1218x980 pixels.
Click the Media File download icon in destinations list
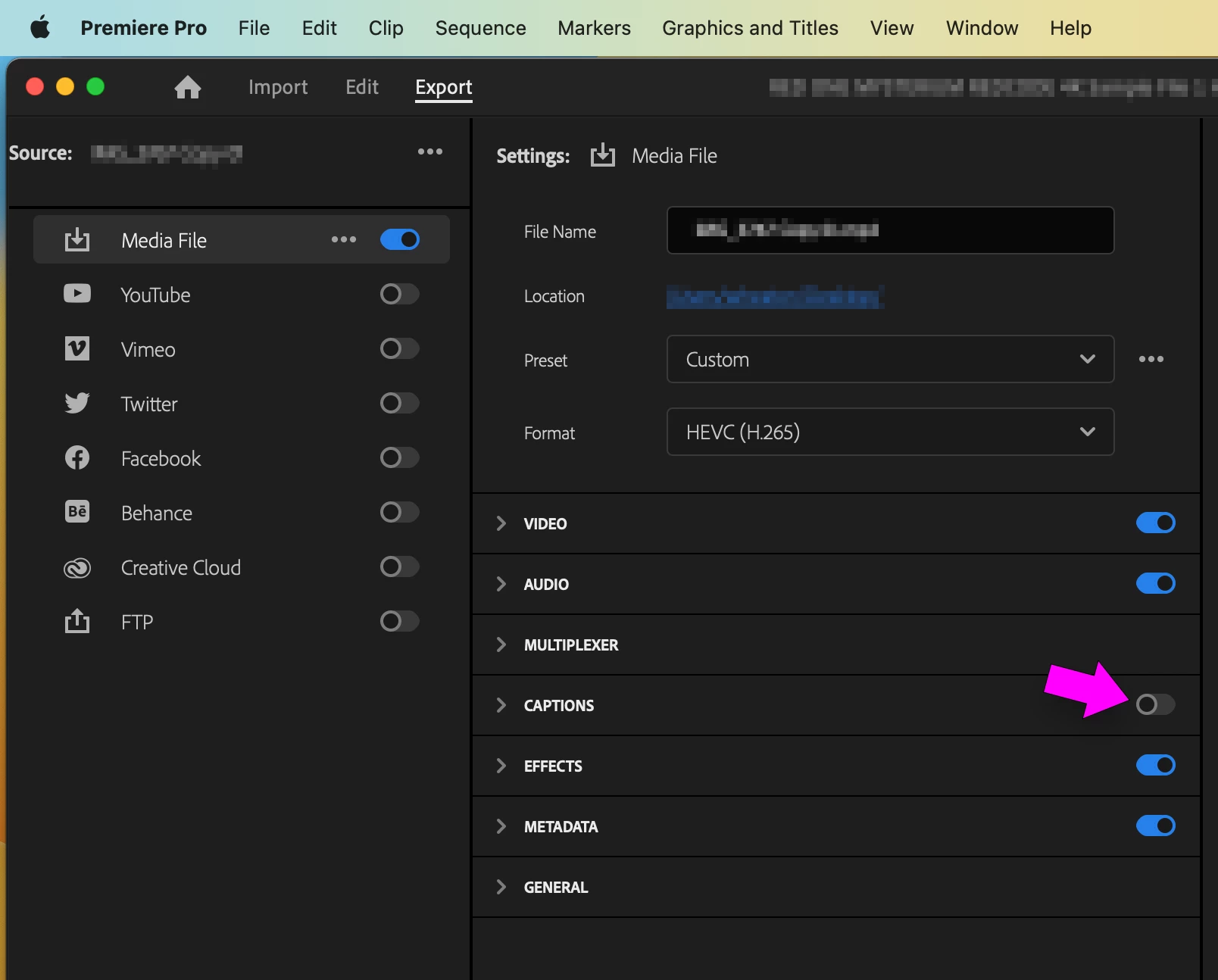pos(77,240)
